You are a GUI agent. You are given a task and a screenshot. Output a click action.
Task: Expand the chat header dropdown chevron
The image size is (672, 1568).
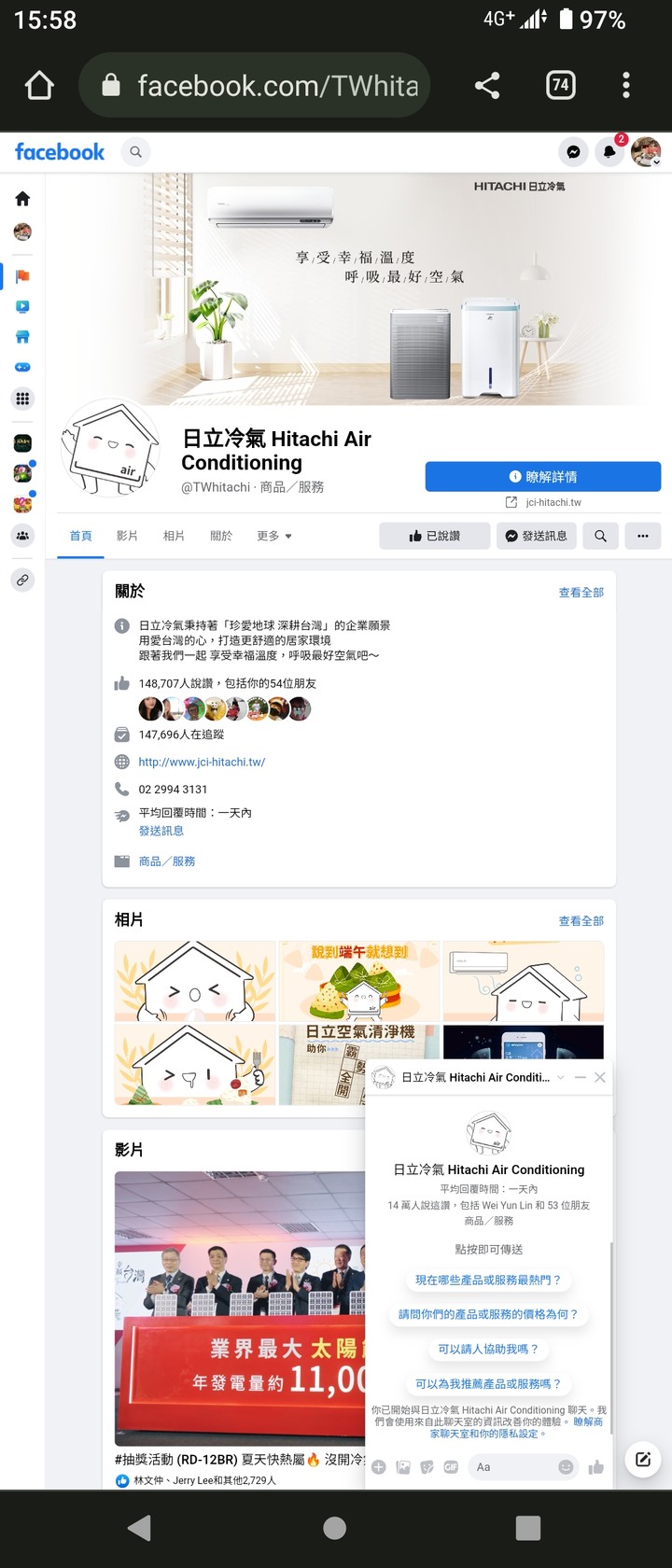point(560,1077)
